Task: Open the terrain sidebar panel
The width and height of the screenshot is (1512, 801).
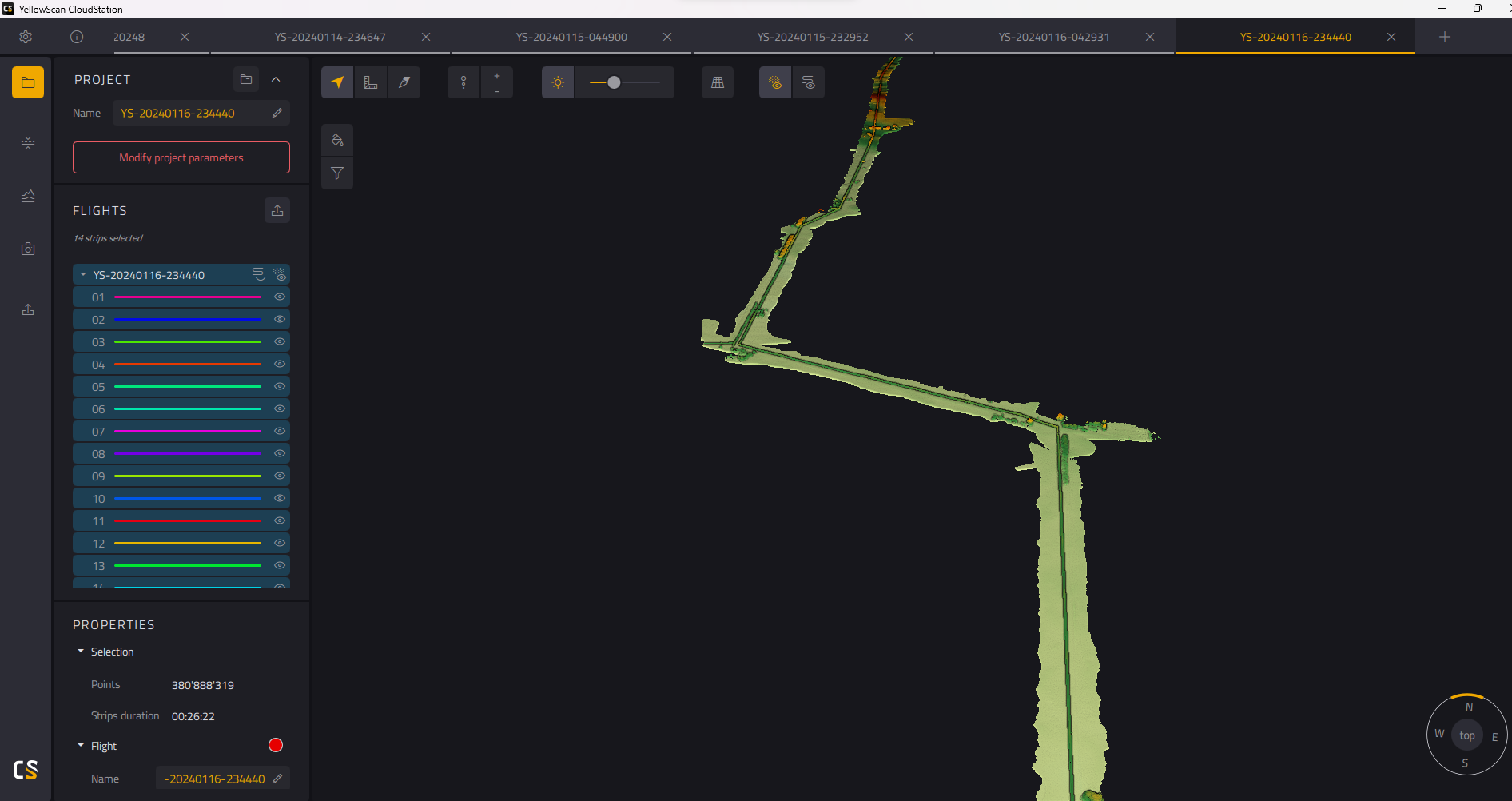Action: (x=28, y=196)
